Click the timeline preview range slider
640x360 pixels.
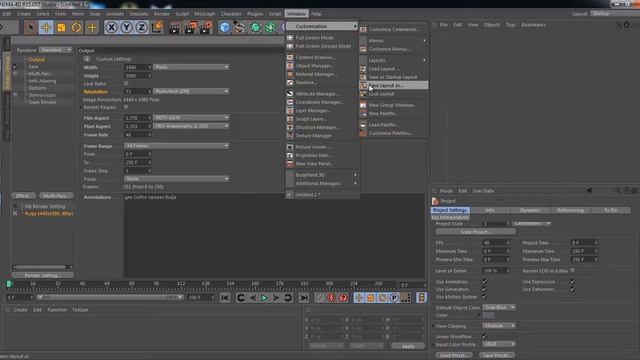(110, 298)
